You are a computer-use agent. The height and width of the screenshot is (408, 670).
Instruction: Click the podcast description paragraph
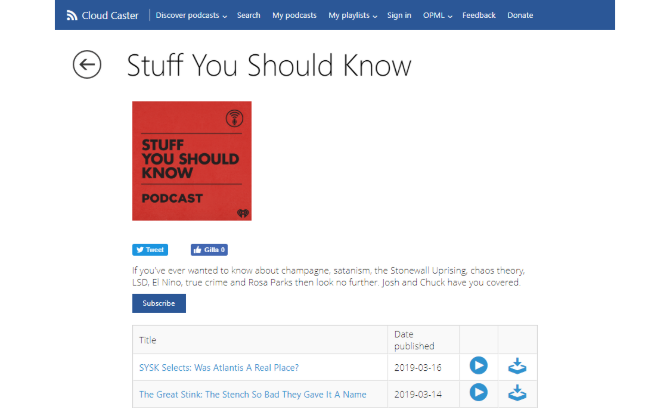pyautogui.click(x=328, y=276)
